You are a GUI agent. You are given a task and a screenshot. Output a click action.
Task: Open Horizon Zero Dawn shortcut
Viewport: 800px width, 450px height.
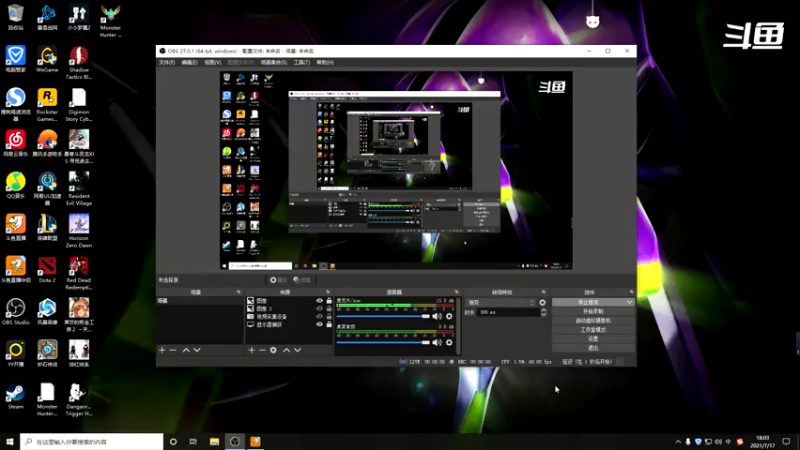(79, 231)
